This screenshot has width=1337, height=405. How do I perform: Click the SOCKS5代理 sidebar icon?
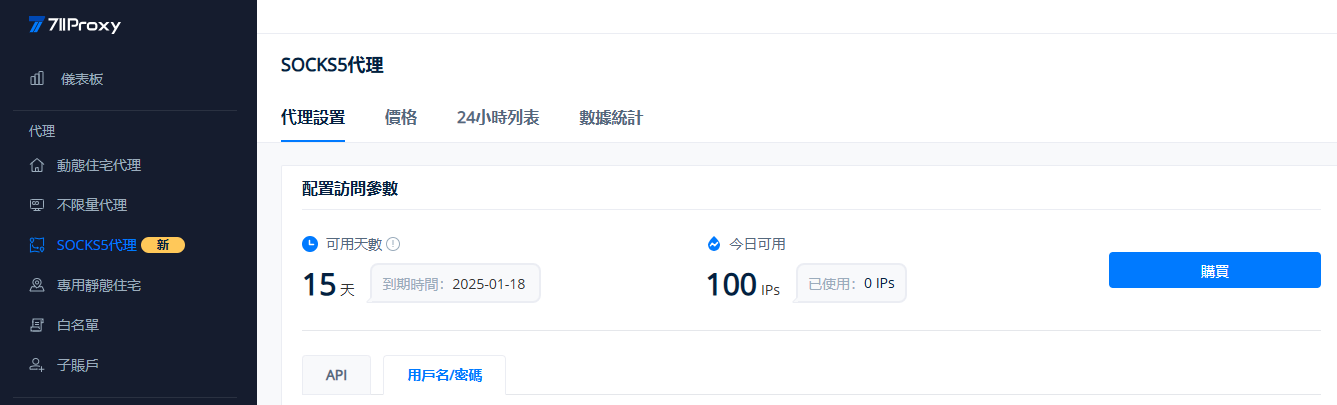coord(37,245)
